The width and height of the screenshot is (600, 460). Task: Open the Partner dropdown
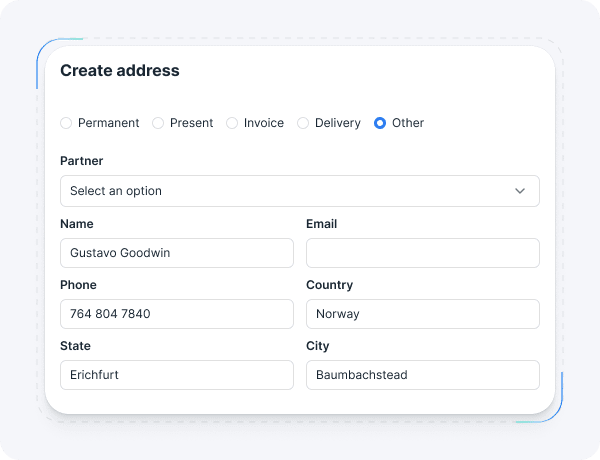(300, 191)
